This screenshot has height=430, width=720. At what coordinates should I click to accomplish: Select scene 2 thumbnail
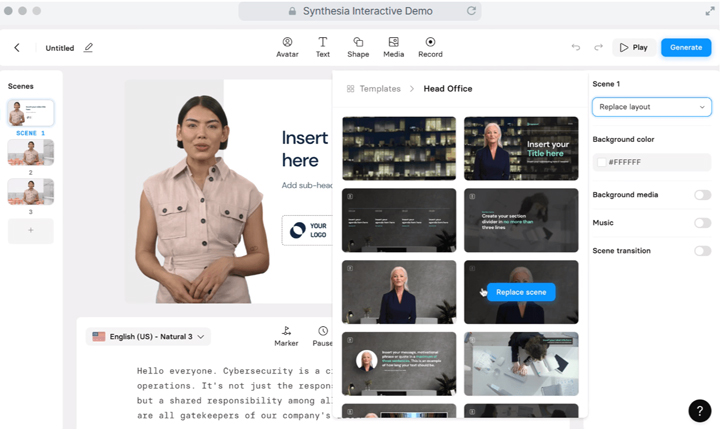coord(31,153)
